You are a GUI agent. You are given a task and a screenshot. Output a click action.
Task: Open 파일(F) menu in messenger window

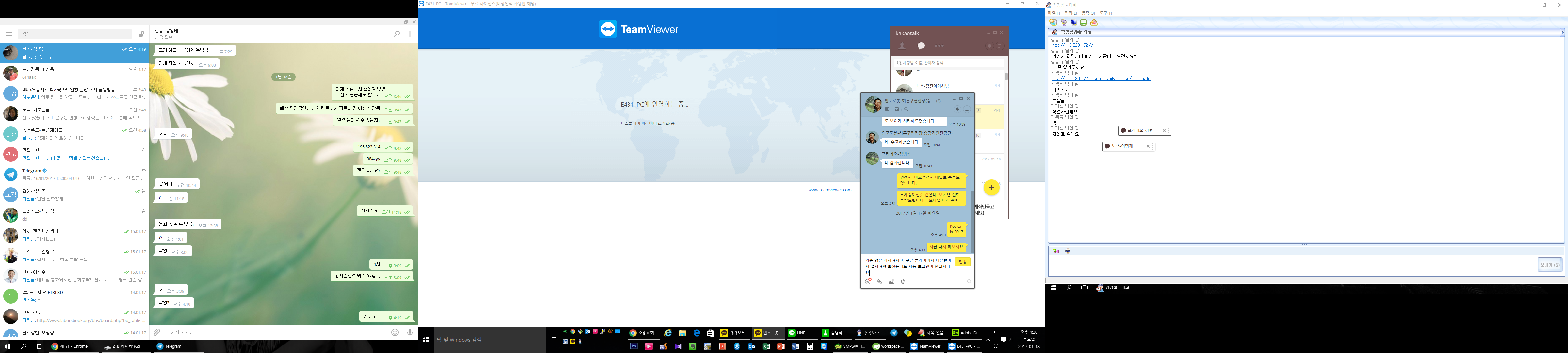click(x=1053, y=13)
